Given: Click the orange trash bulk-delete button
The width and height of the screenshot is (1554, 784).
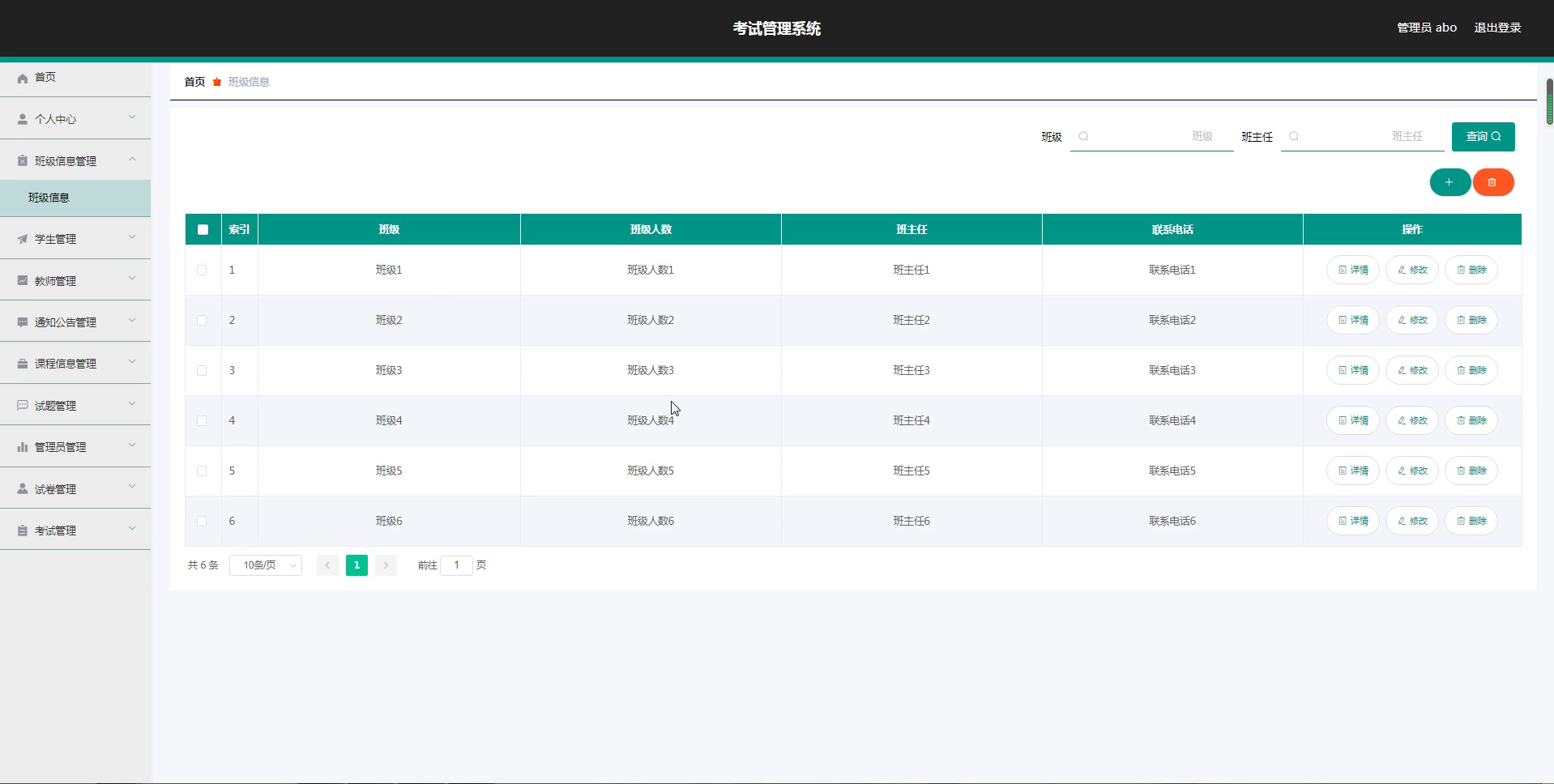Looking at the screenshot, I should coord(1492,182).
